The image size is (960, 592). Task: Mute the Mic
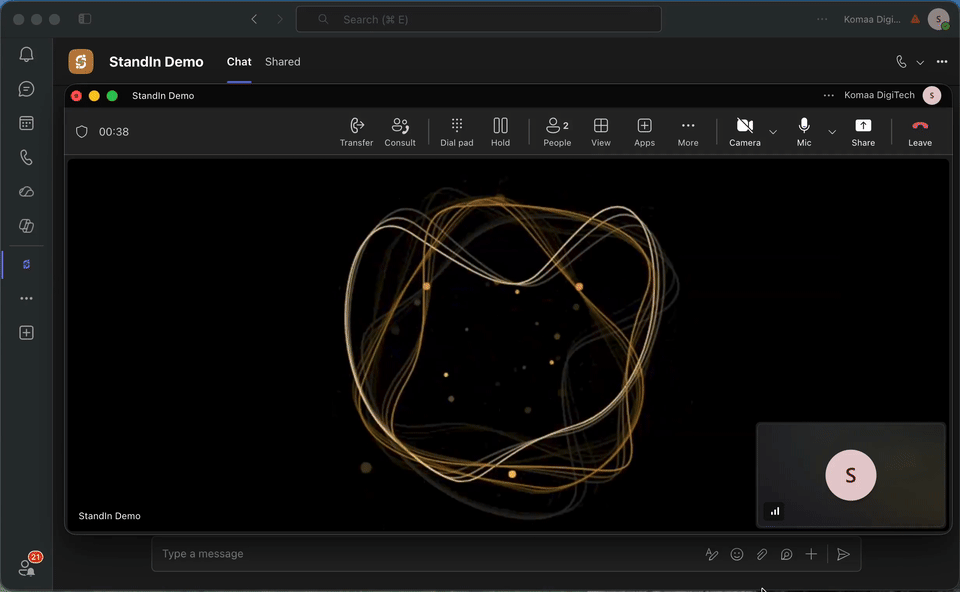(804, 132)
